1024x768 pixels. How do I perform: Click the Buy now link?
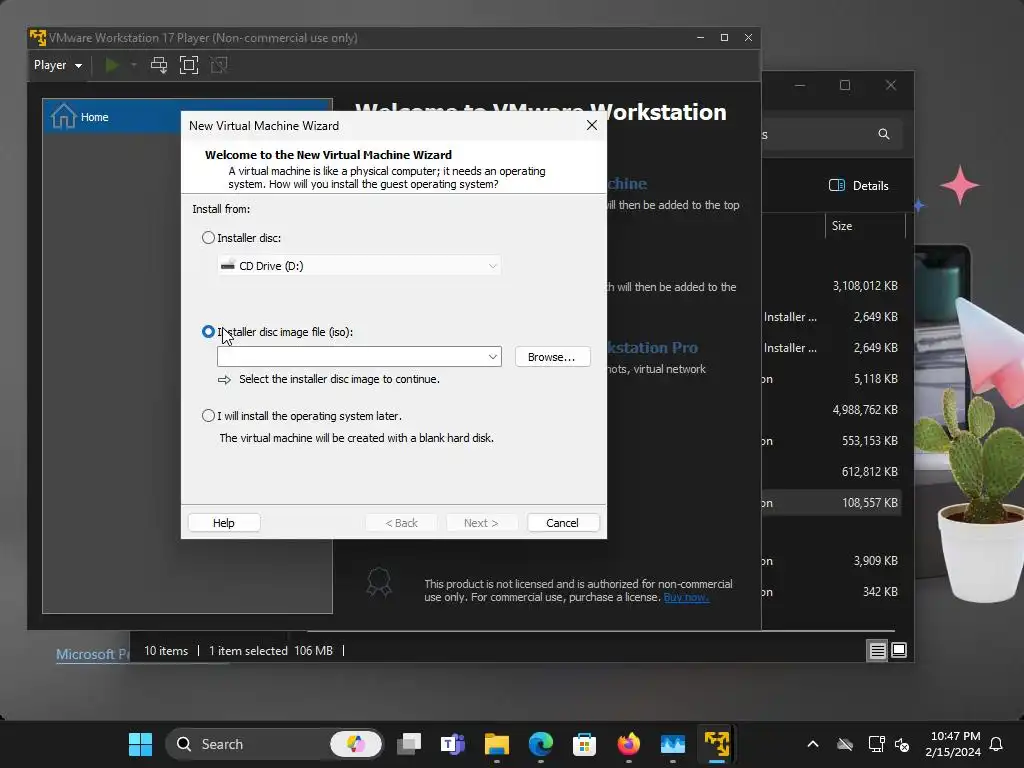tap(686, 597)
